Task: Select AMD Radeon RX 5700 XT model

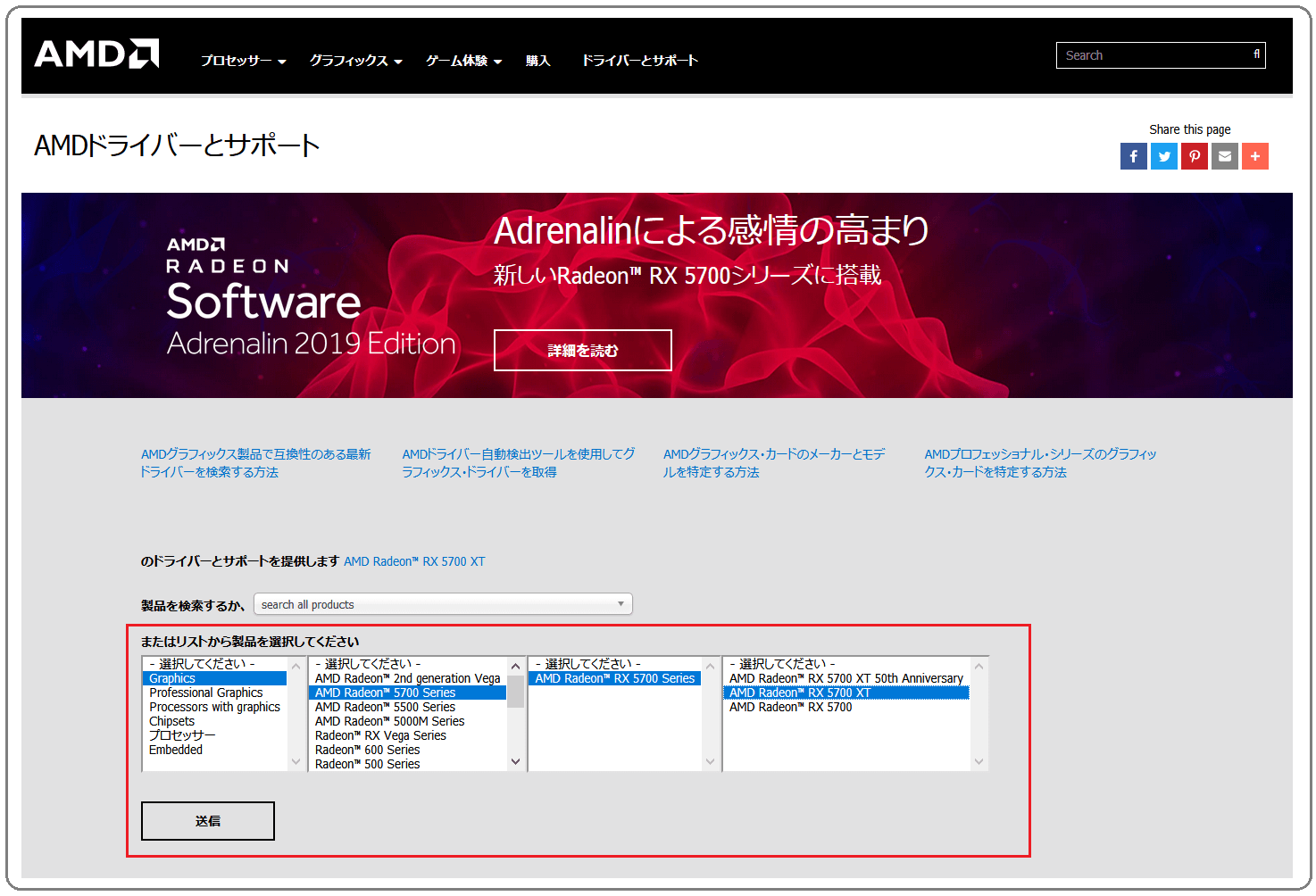Action: (846, 693)
